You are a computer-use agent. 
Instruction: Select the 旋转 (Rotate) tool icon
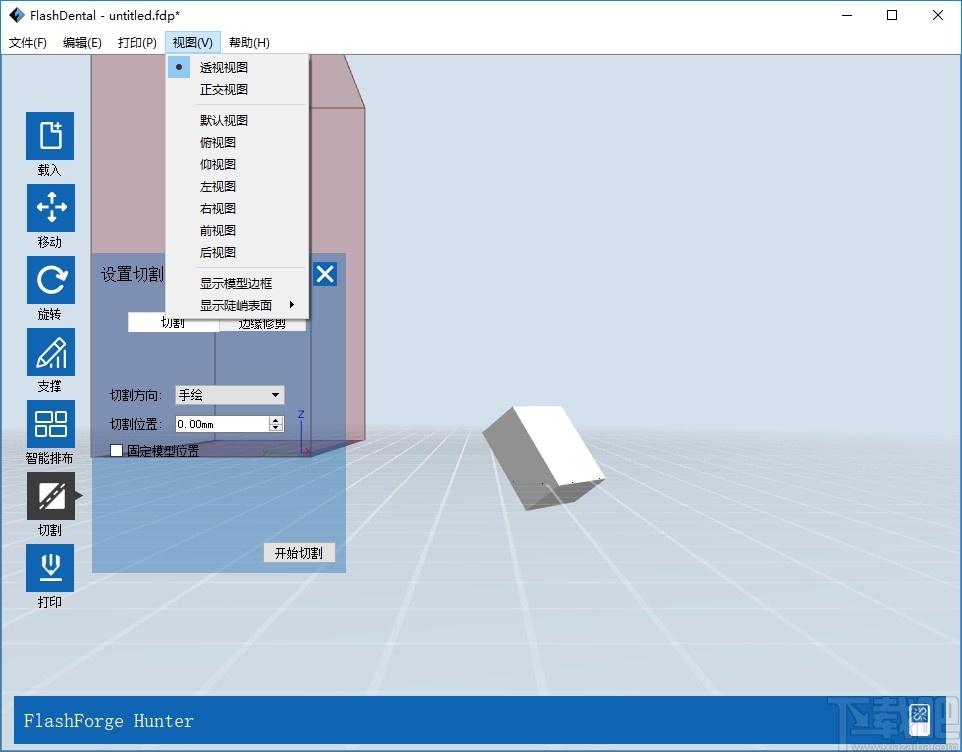point(51,280)
